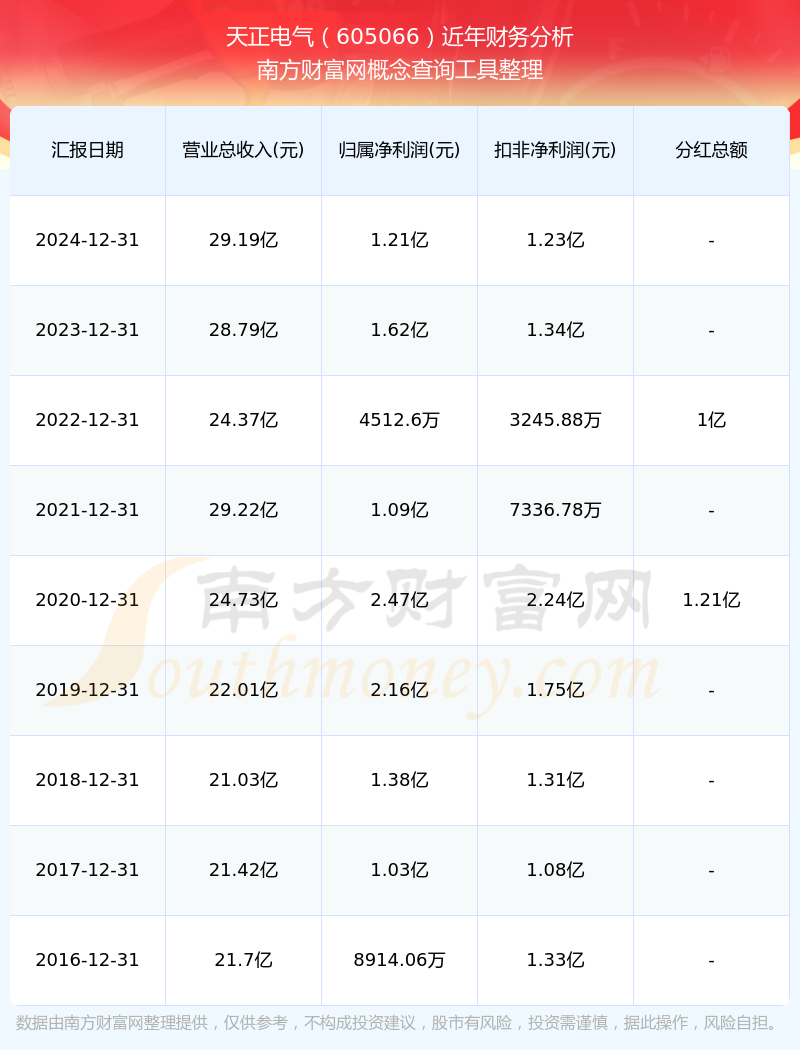The height and width of the screenshot is (1050, 800).
Task: Select the 2017-12-31 date cell
Action: click(x=88, y=871)
